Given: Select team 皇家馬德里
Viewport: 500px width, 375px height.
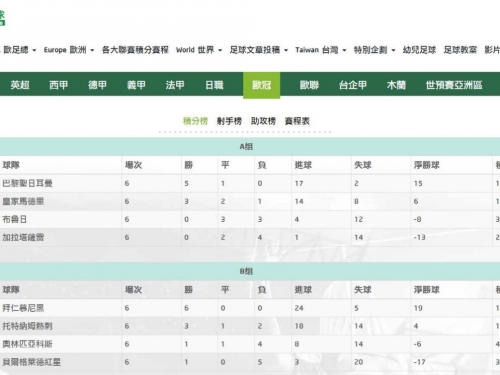Looking at the screenshot, I should (x=23, y=201).
